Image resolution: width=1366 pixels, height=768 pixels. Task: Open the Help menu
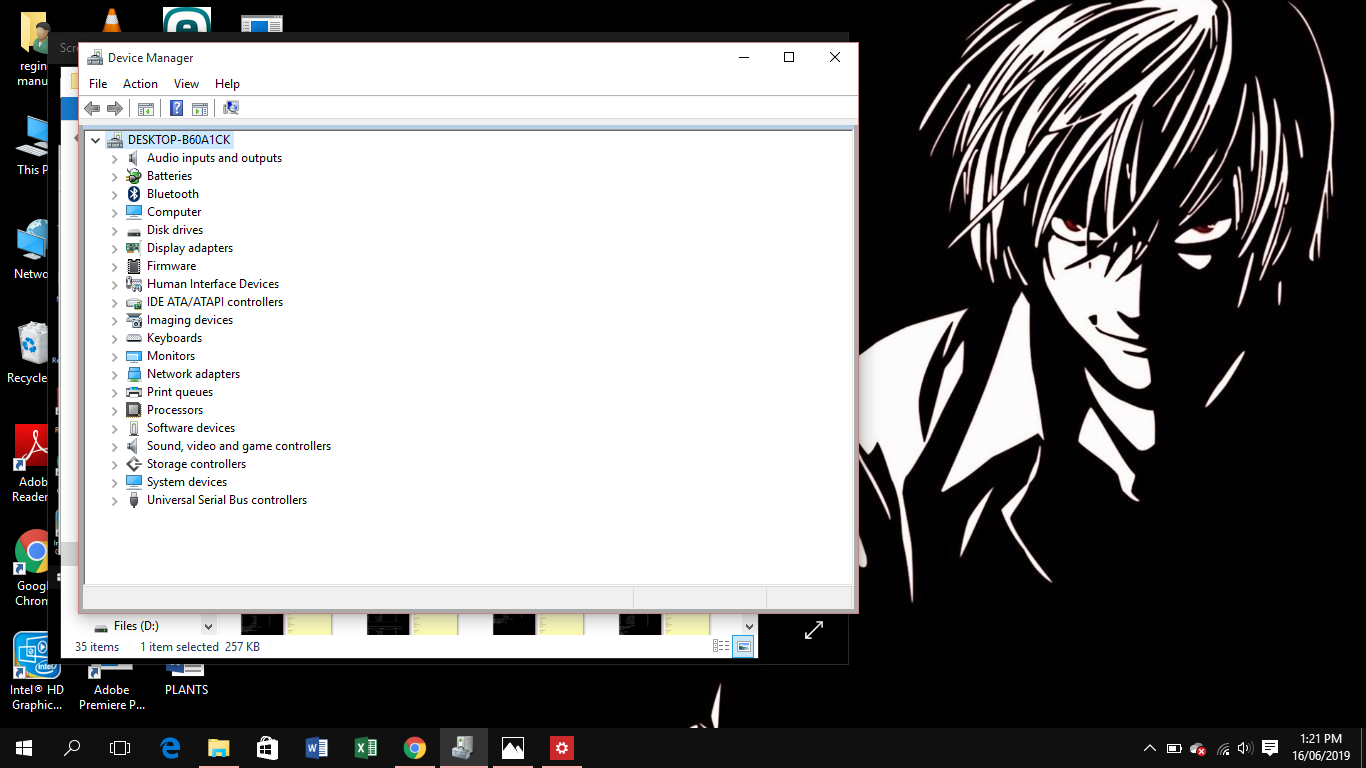click(227, 84)
